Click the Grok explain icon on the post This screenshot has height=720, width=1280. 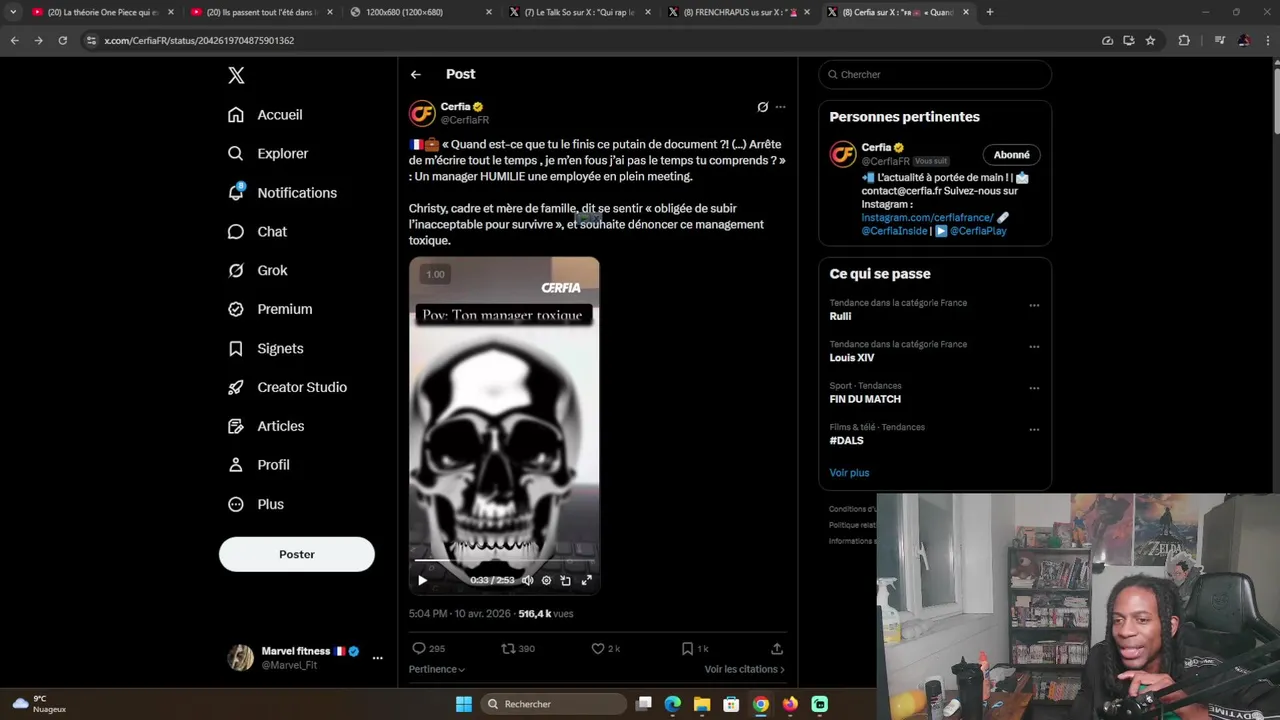tap(762, 107)
